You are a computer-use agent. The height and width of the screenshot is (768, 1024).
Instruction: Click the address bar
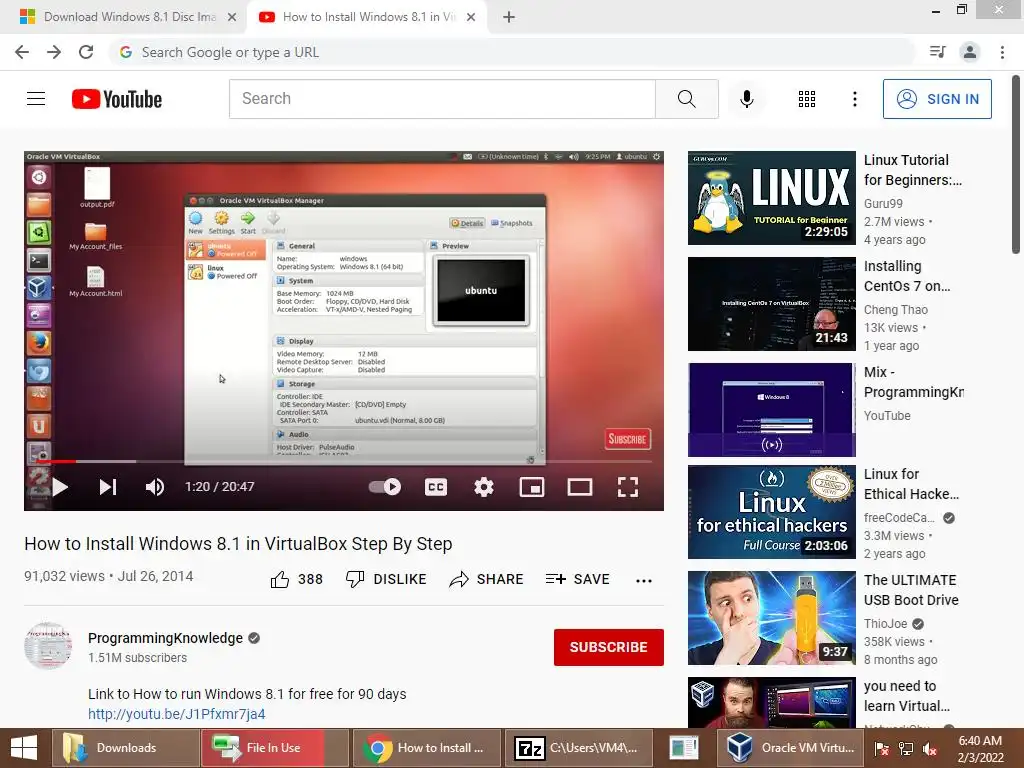click(513, 52)
